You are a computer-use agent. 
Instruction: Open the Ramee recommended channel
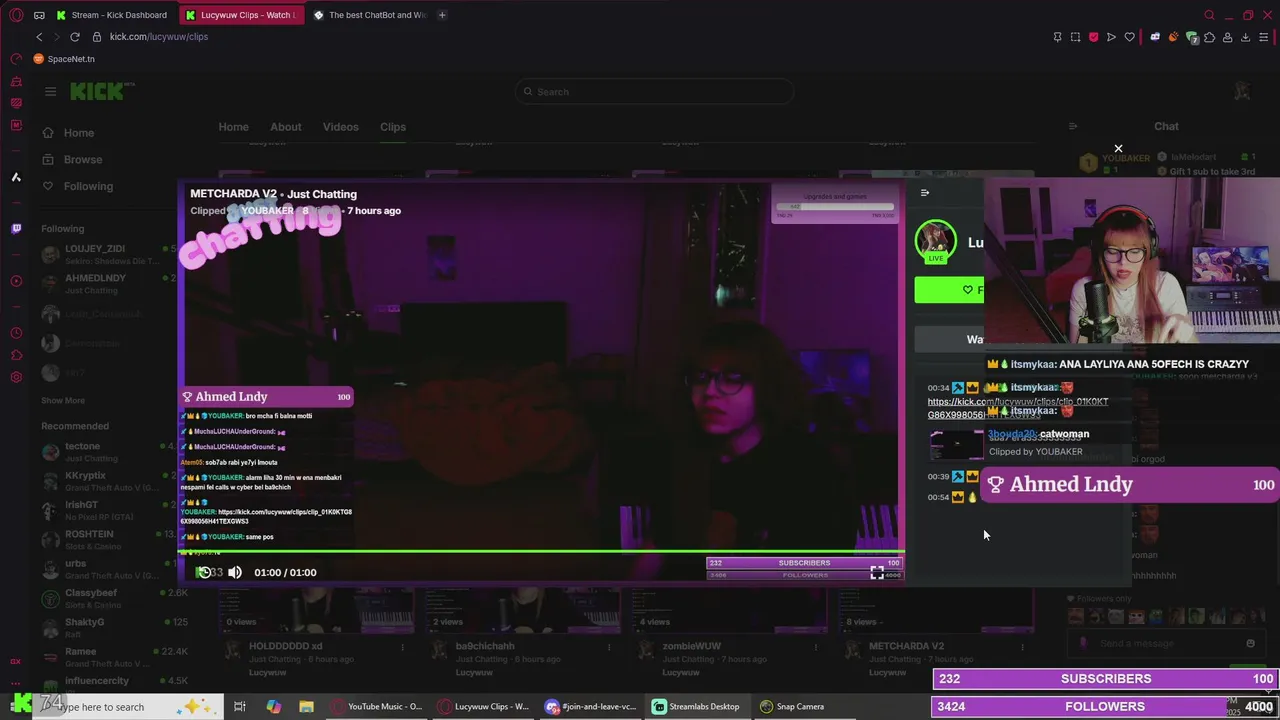pyautogui.click(x=108, y=657)
